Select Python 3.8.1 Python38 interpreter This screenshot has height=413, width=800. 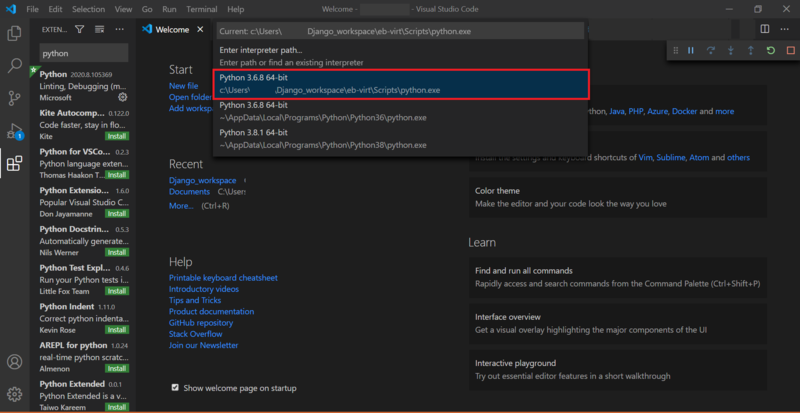point(400,139)
